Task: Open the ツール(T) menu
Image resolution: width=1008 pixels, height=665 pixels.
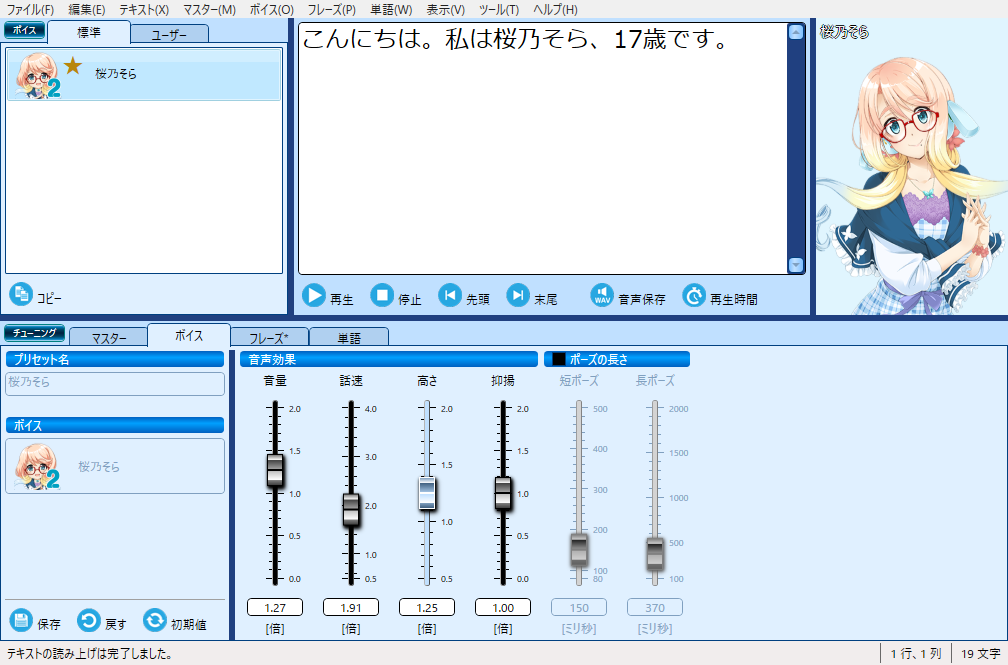Action: (x=499, y=10)
